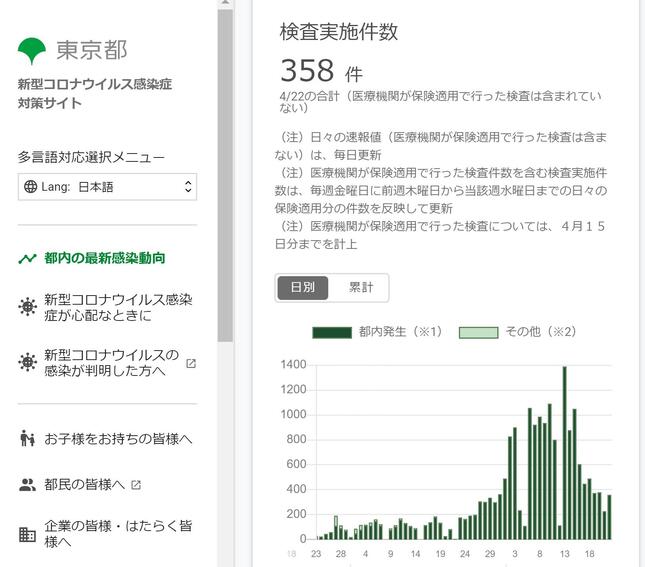The height and width of the screenshot is (567, 645).
Task: Click the people icon beside 都民の皆様へ
Action: 27,485
